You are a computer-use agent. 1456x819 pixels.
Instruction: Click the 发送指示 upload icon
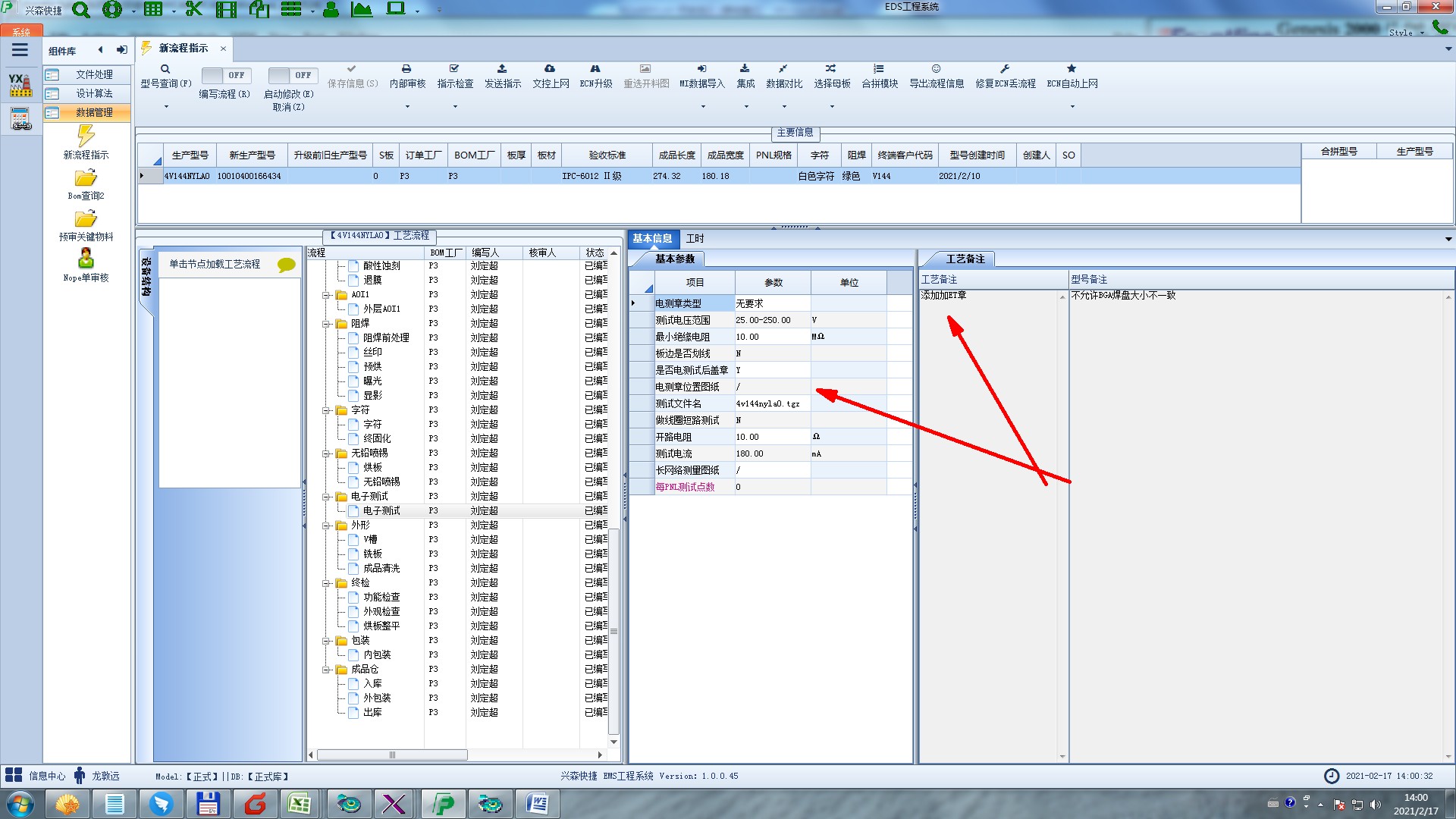click(502, 69)
